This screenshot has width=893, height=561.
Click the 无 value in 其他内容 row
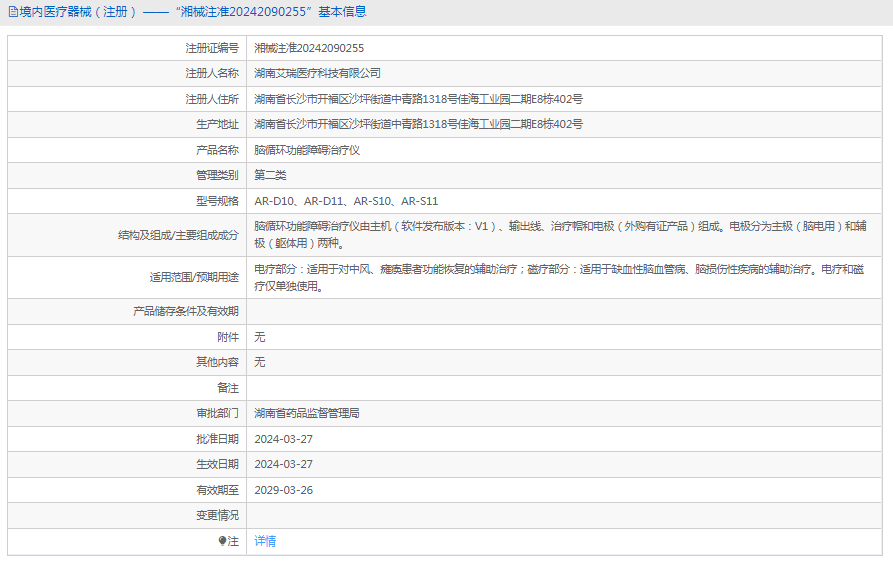260,362
